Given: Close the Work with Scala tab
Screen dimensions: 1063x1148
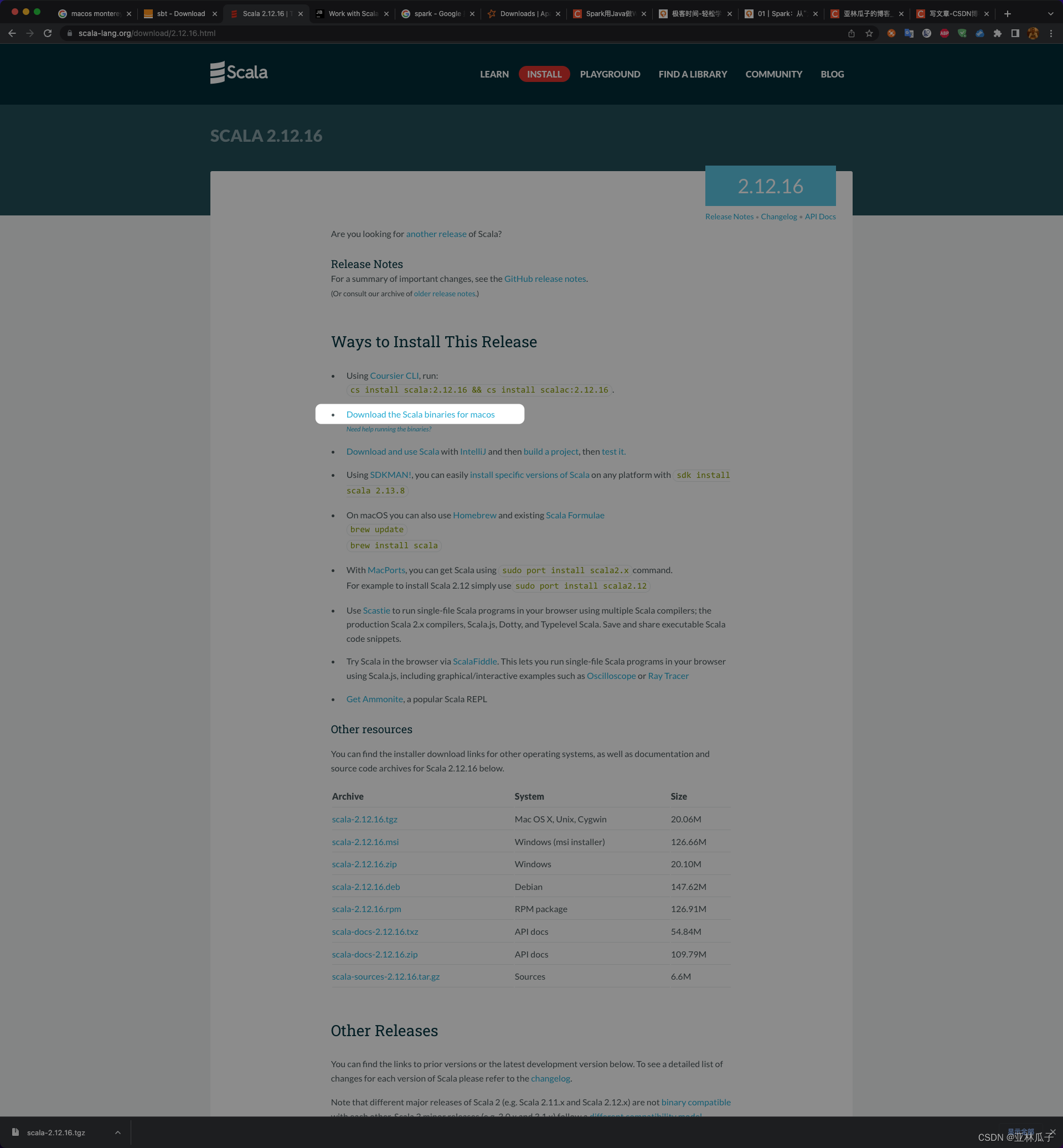Looking at the screenshot, I should 386,14.
